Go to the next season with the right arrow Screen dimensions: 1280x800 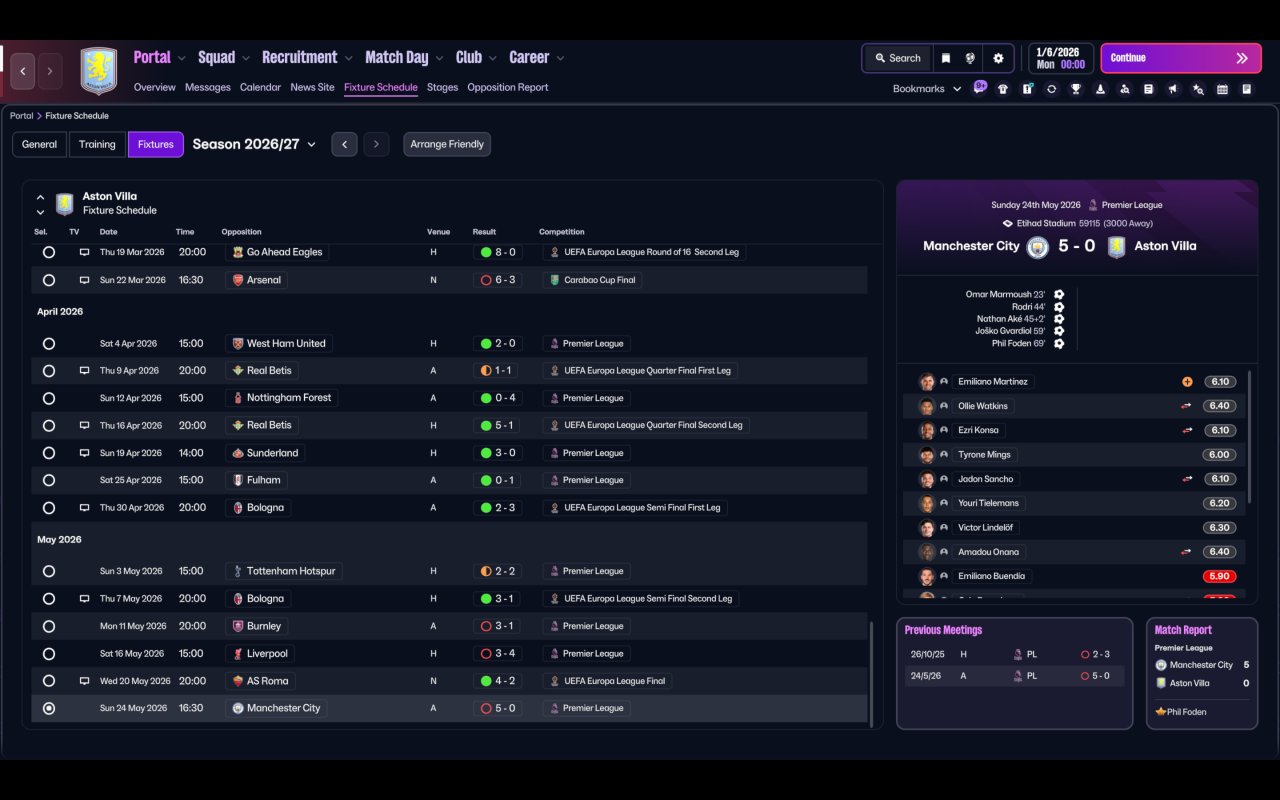[376, 144]
